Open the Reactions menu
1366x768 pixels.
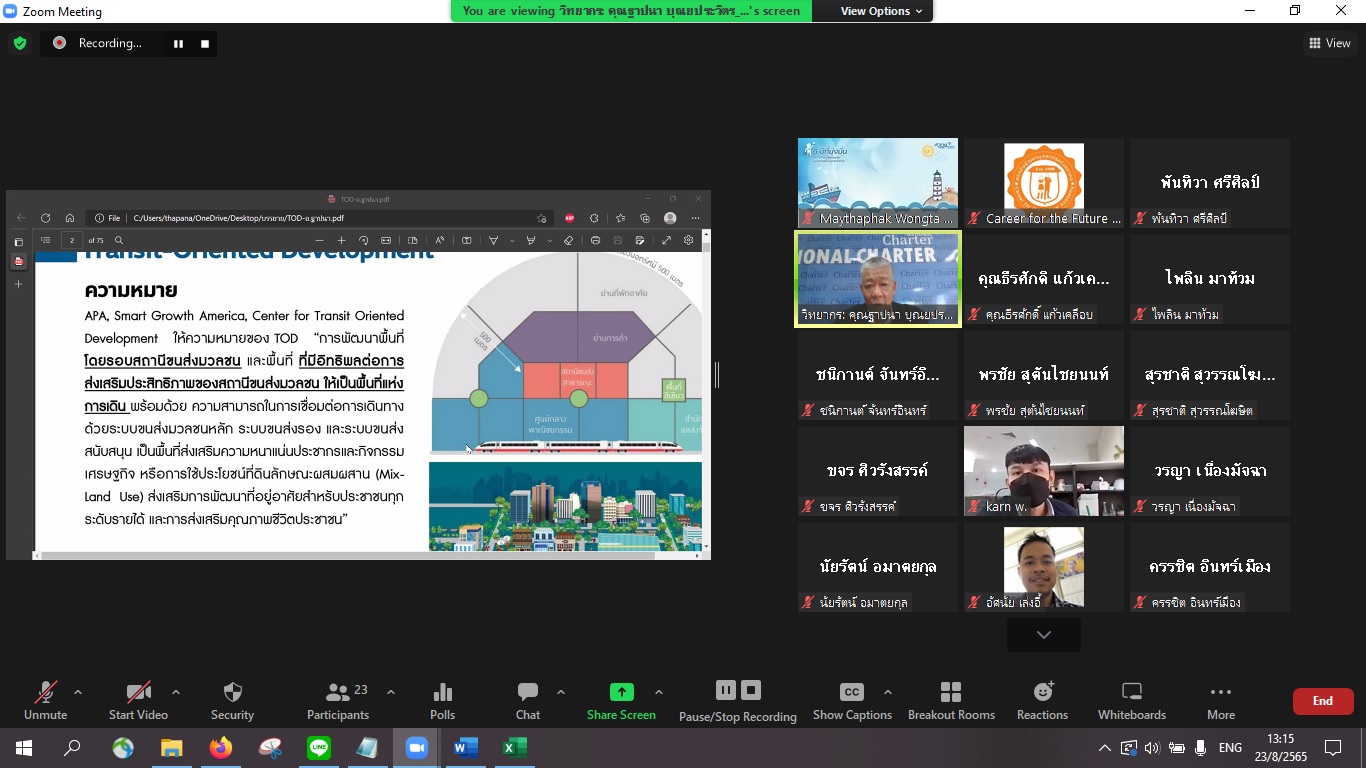click(1042, 700)
